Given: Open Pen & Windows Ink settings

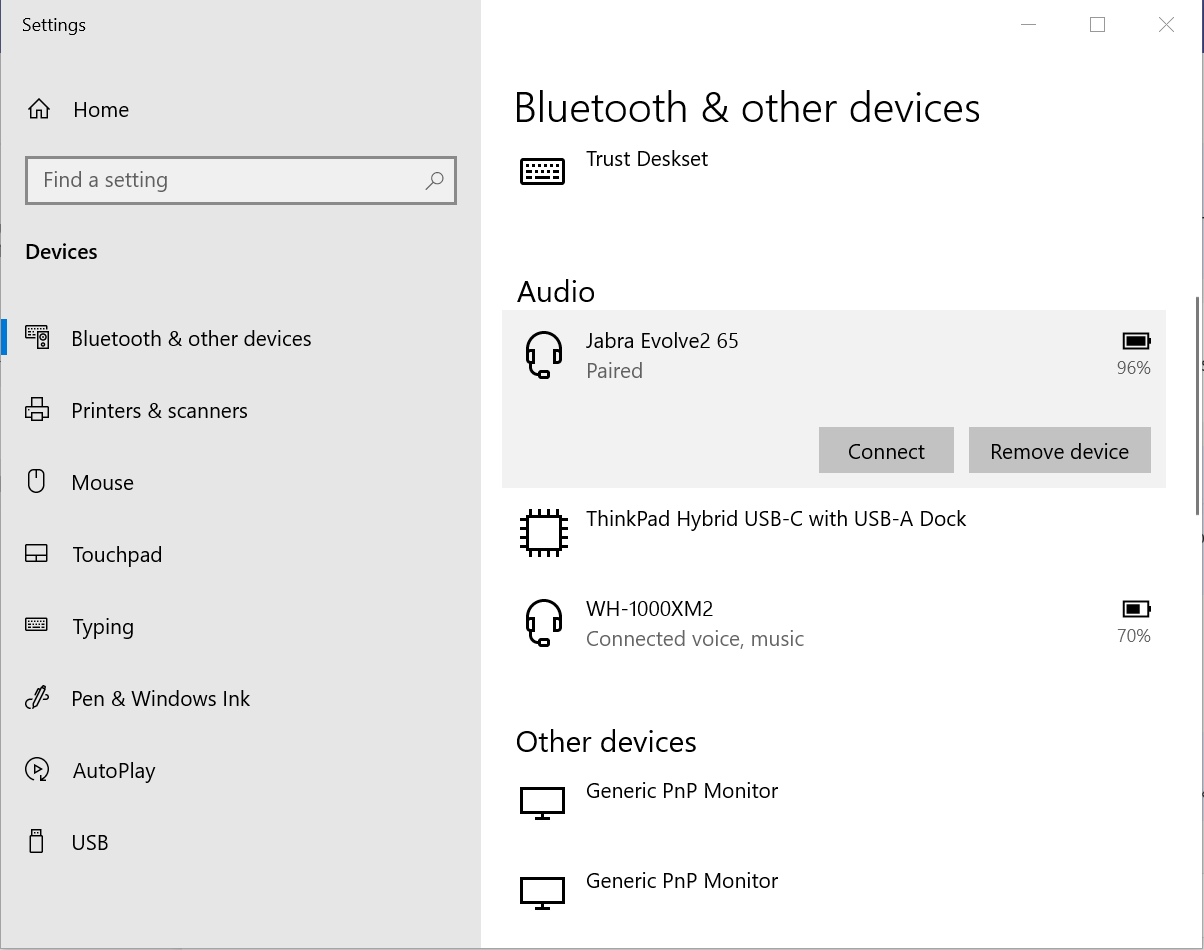Looking at the screenshot, I should click(x=161, y=699).
